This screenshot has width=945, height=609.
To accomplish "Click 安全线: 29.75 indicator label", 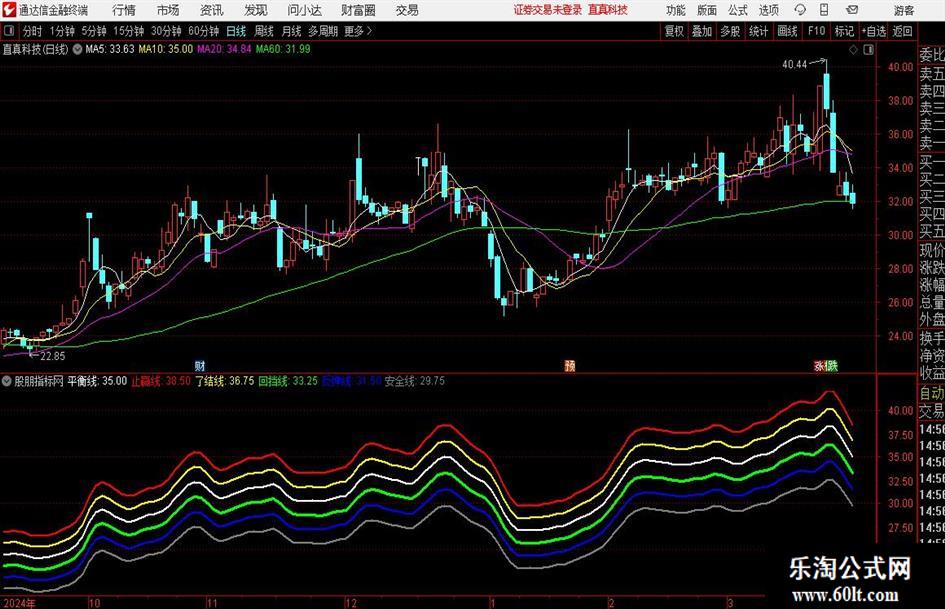I will click(415, 381).
